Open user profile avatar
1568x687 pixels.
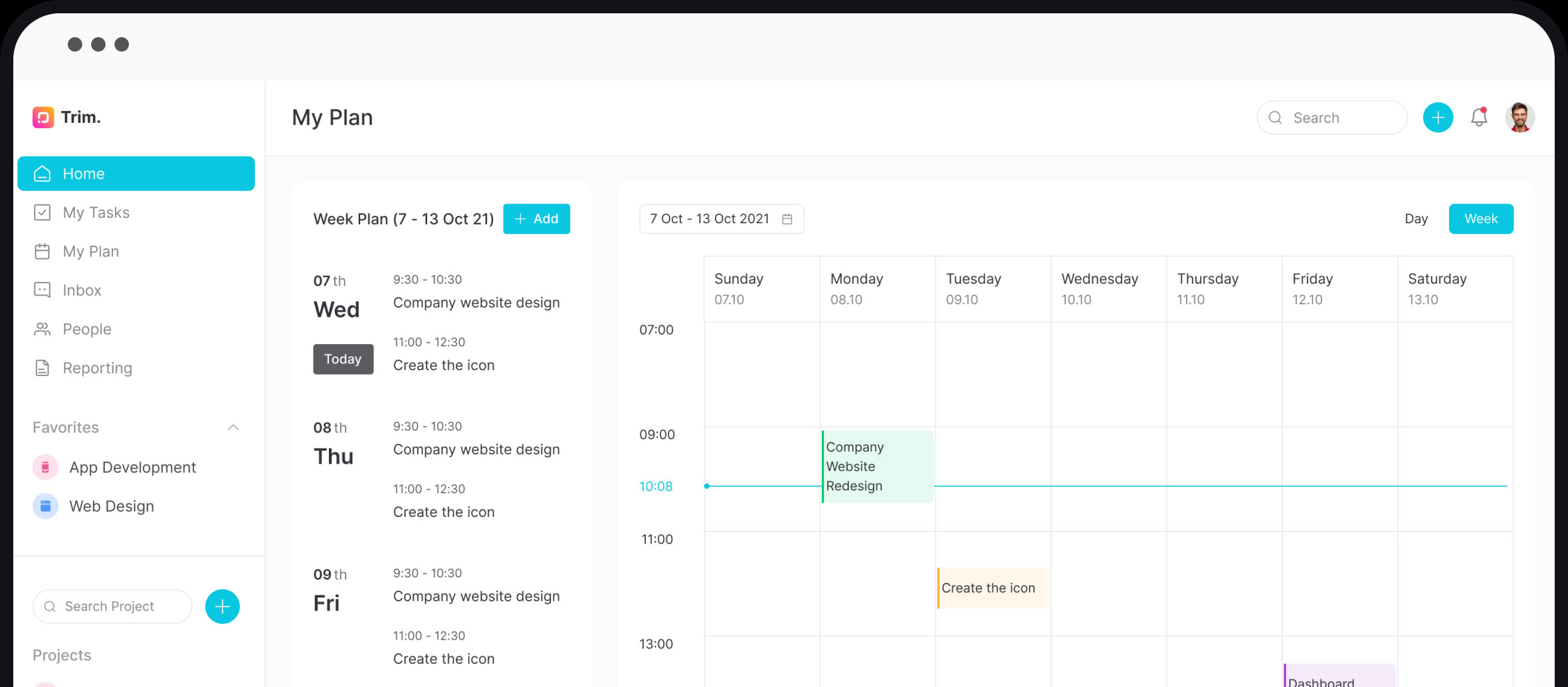pyautogui.click(x=1519, y=118)
